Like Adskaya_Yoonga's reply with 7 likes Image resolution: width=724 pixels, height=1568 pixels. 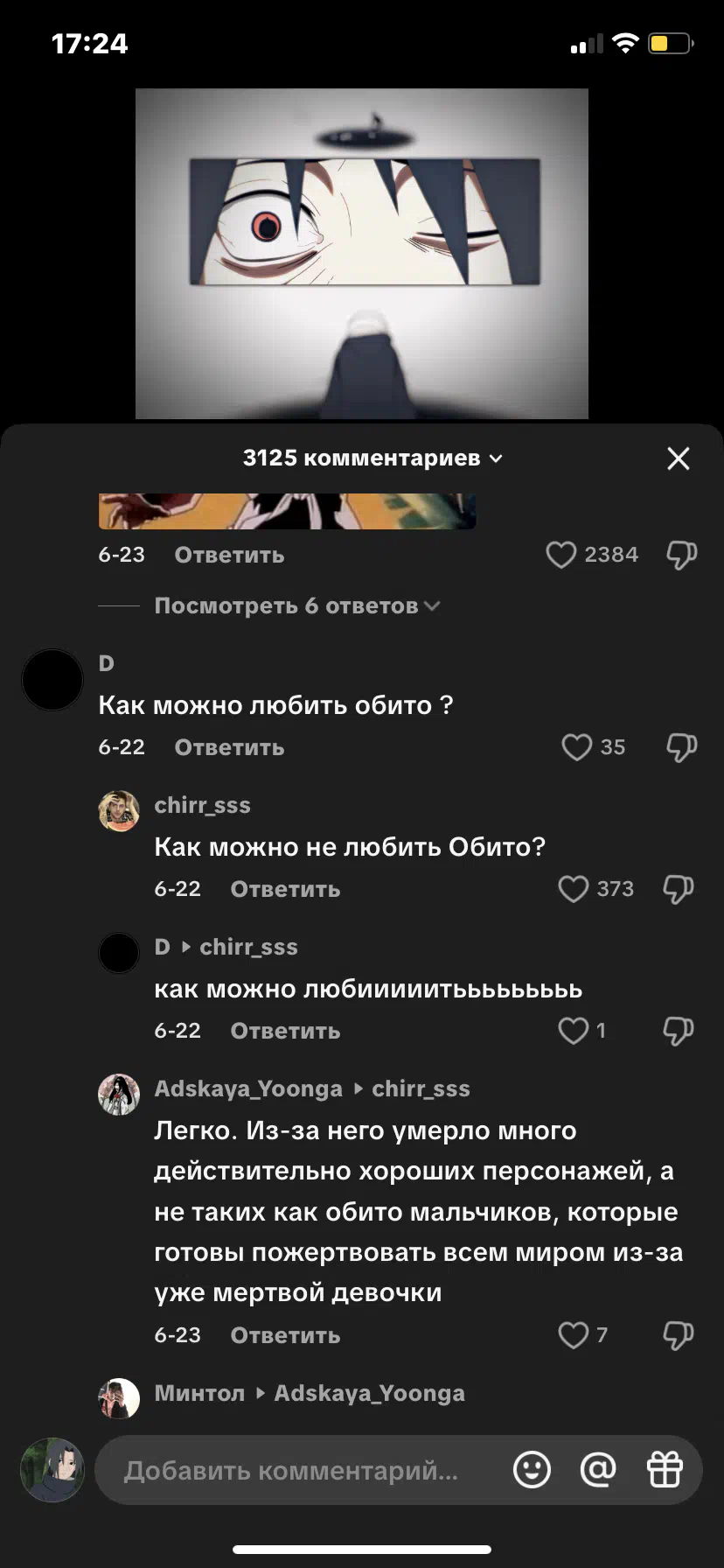click(573, 1335)
